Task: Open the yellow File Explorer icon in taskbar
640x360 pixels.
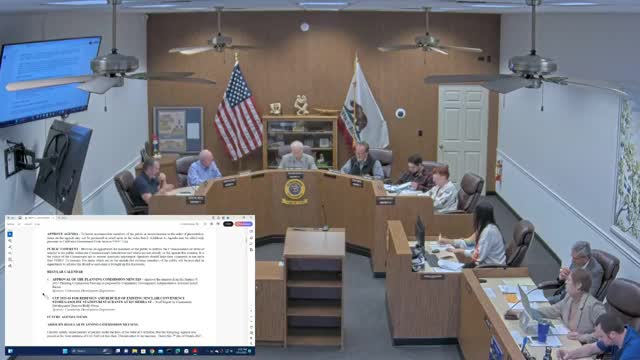Action: pyautogui.click(x=134, y=351)
